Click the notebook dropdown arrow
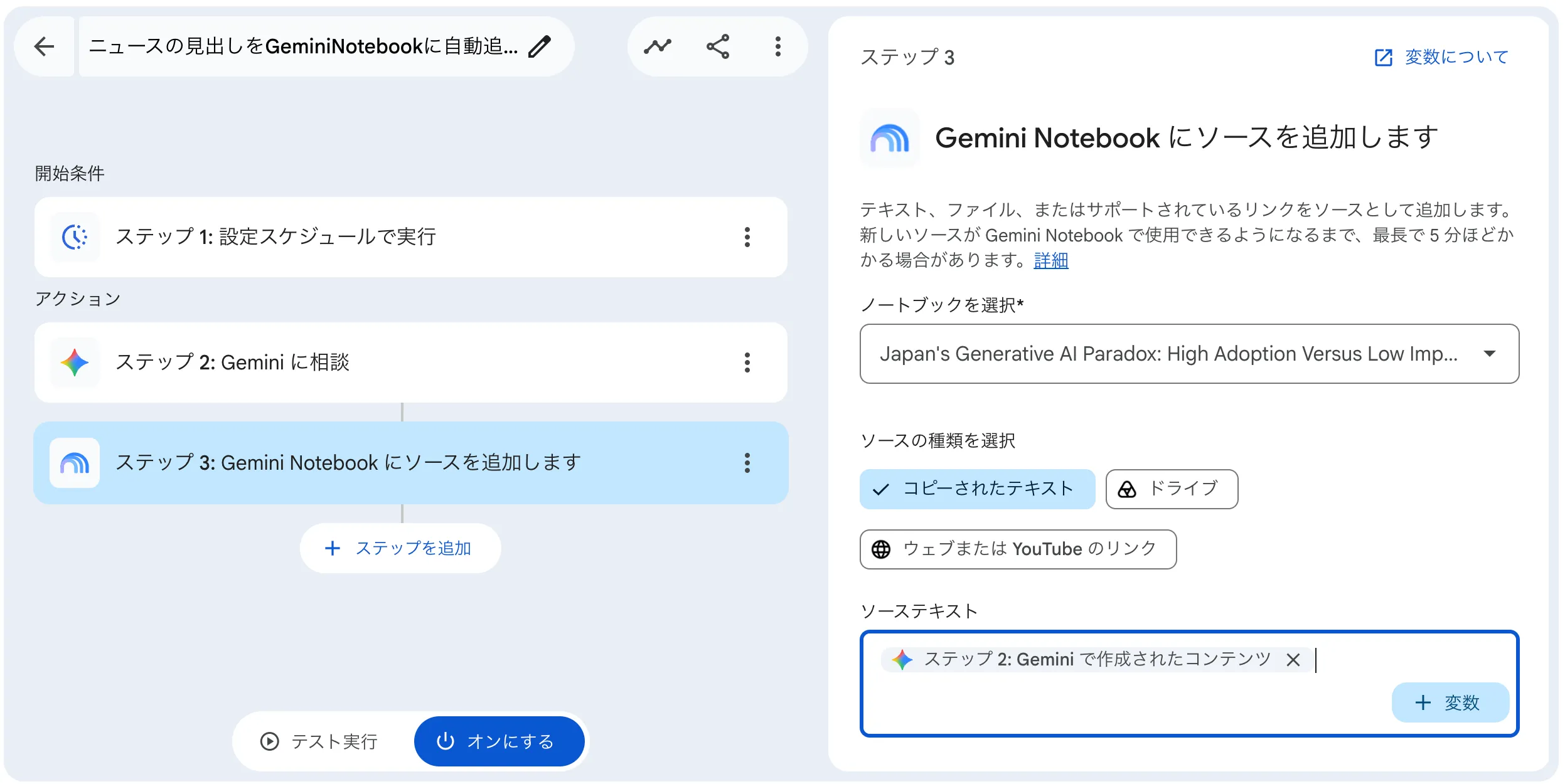Viewport: 1565px width, 784px height. pos(1490,354)
